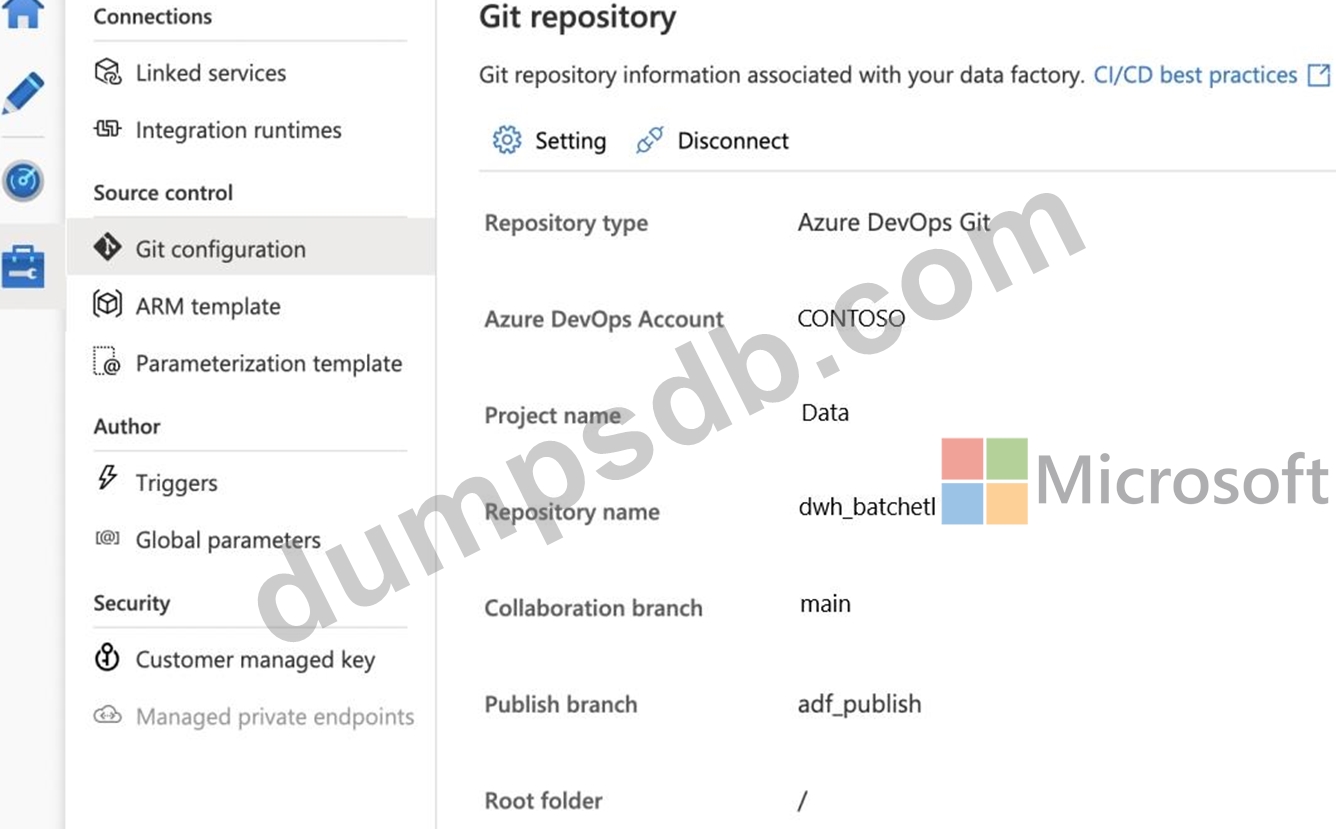Image resolution: width=1336 pixels, height=829 pixels.
Task: Open CI/CD best practices link
Action: point(1195,75)
